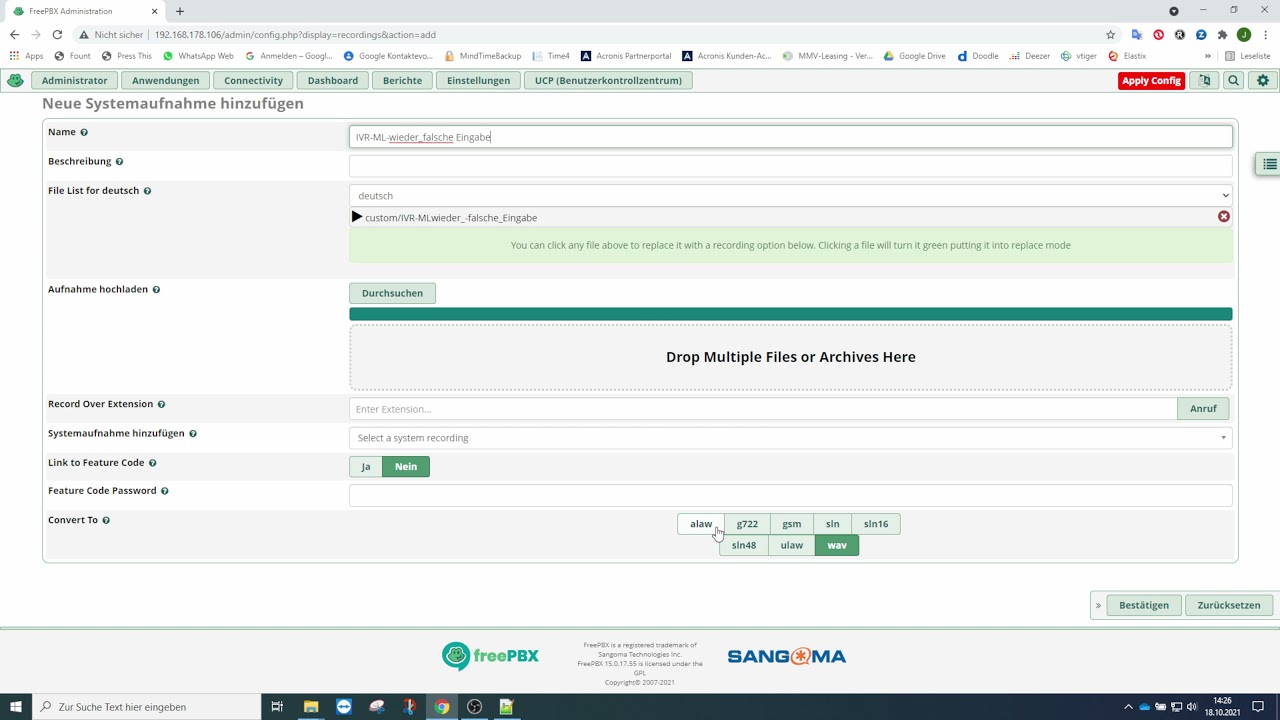
Task: Click help icon next to Beschreibung
Action: (x=119, y=161)
